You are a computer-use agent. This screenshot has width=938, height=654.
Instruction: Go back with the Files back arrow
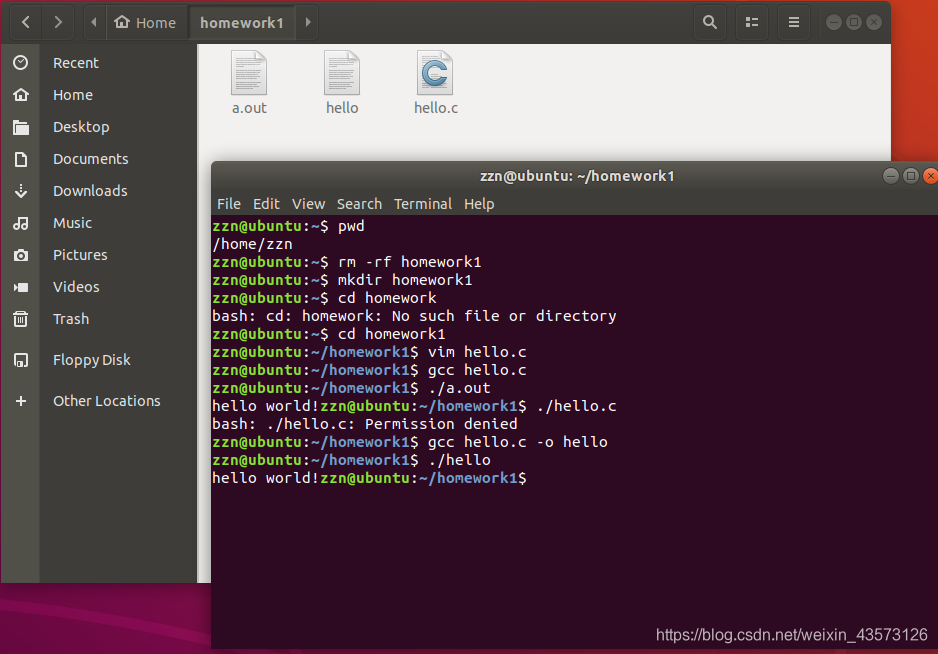click(26, 23)
